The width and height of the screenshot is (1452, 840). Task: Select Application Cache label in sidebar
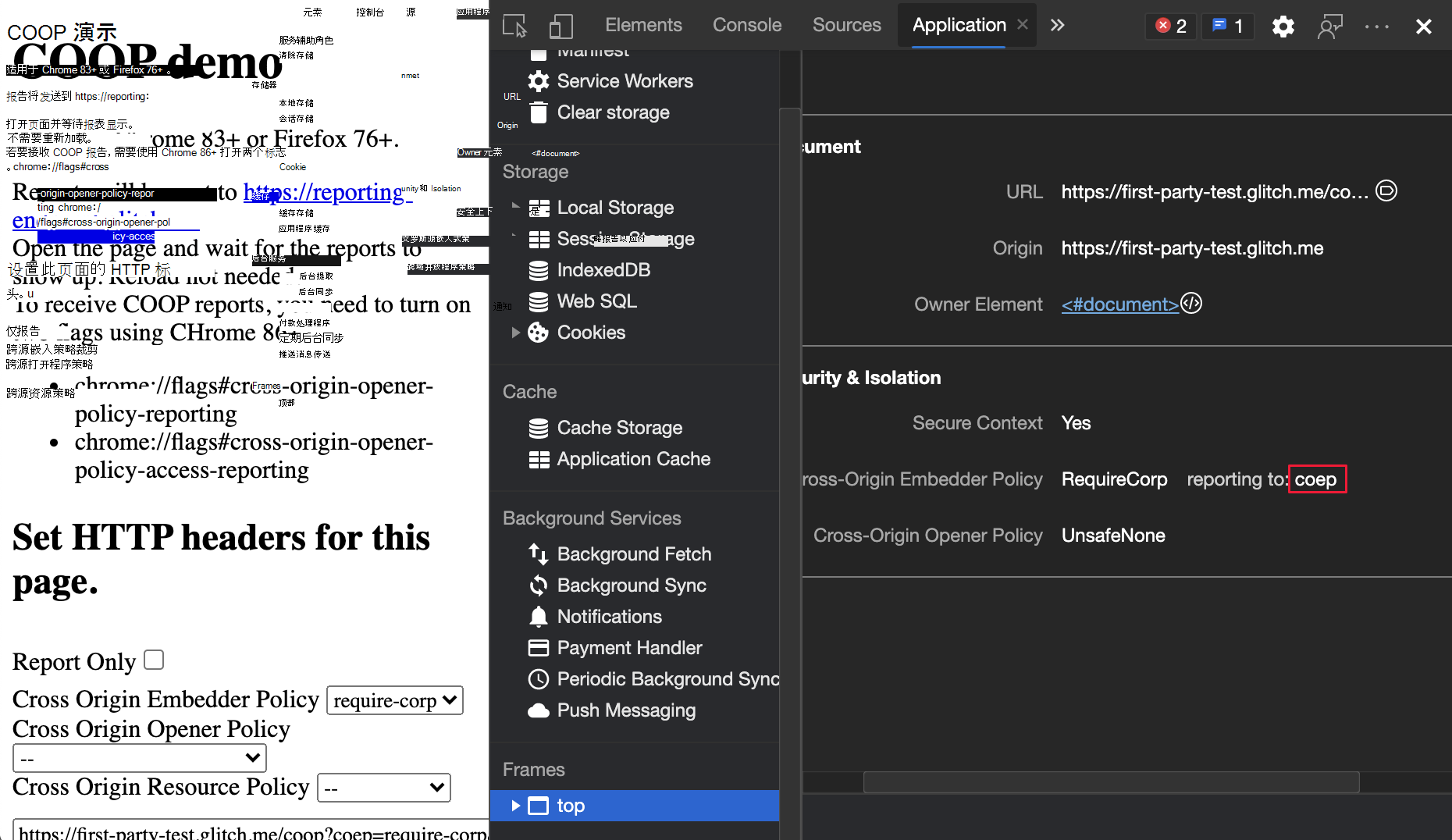634,459
